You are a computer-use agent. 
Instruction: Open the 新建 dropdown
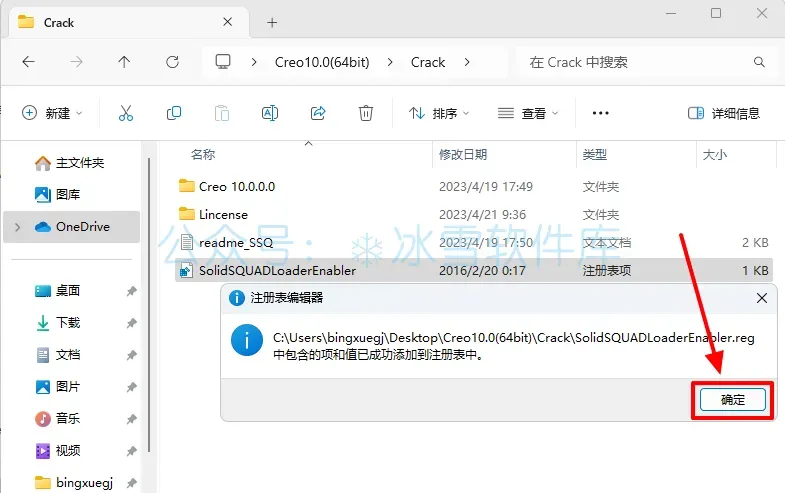(52, 113)
